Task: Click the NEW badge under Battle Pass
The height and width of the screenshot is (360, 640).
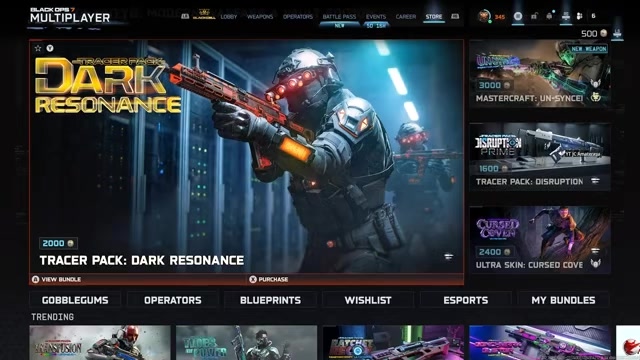Action: point(339,26)
